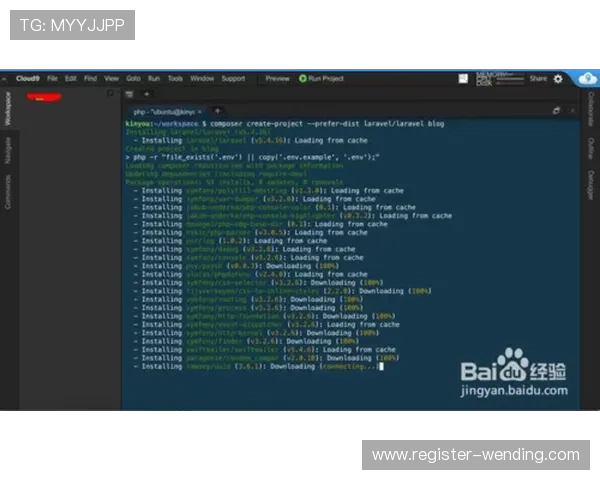Open the settings gear icon
600x480 pixels.
tap(558, 78)
